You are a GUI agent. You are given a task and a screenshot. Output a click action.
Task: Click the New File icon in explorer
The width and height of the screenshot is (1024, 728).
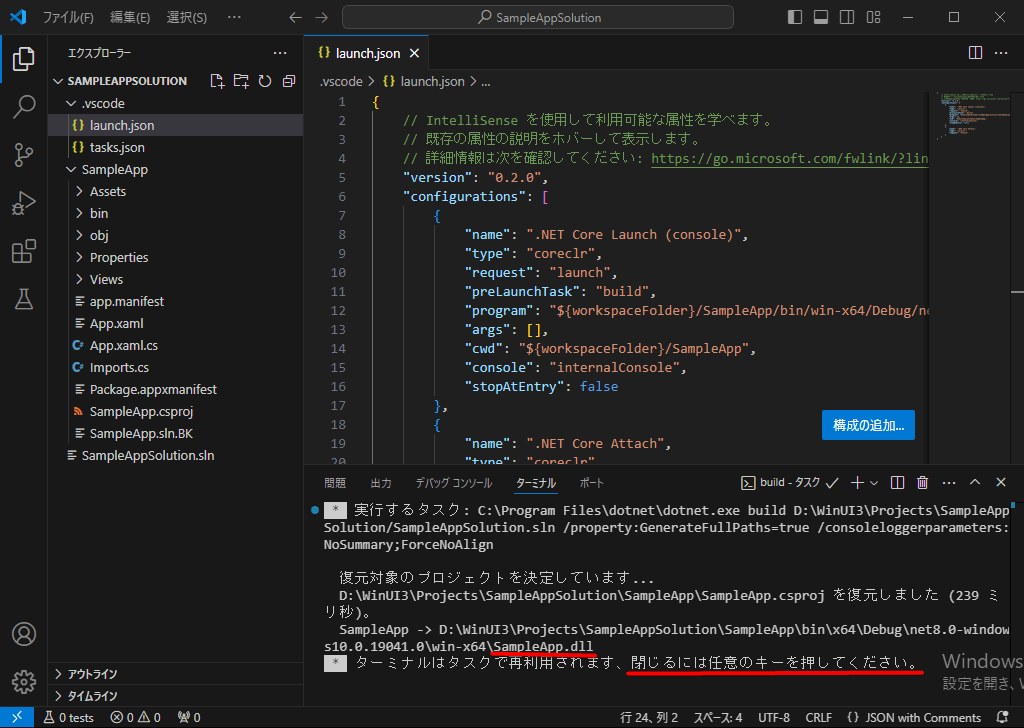[217, 81]
